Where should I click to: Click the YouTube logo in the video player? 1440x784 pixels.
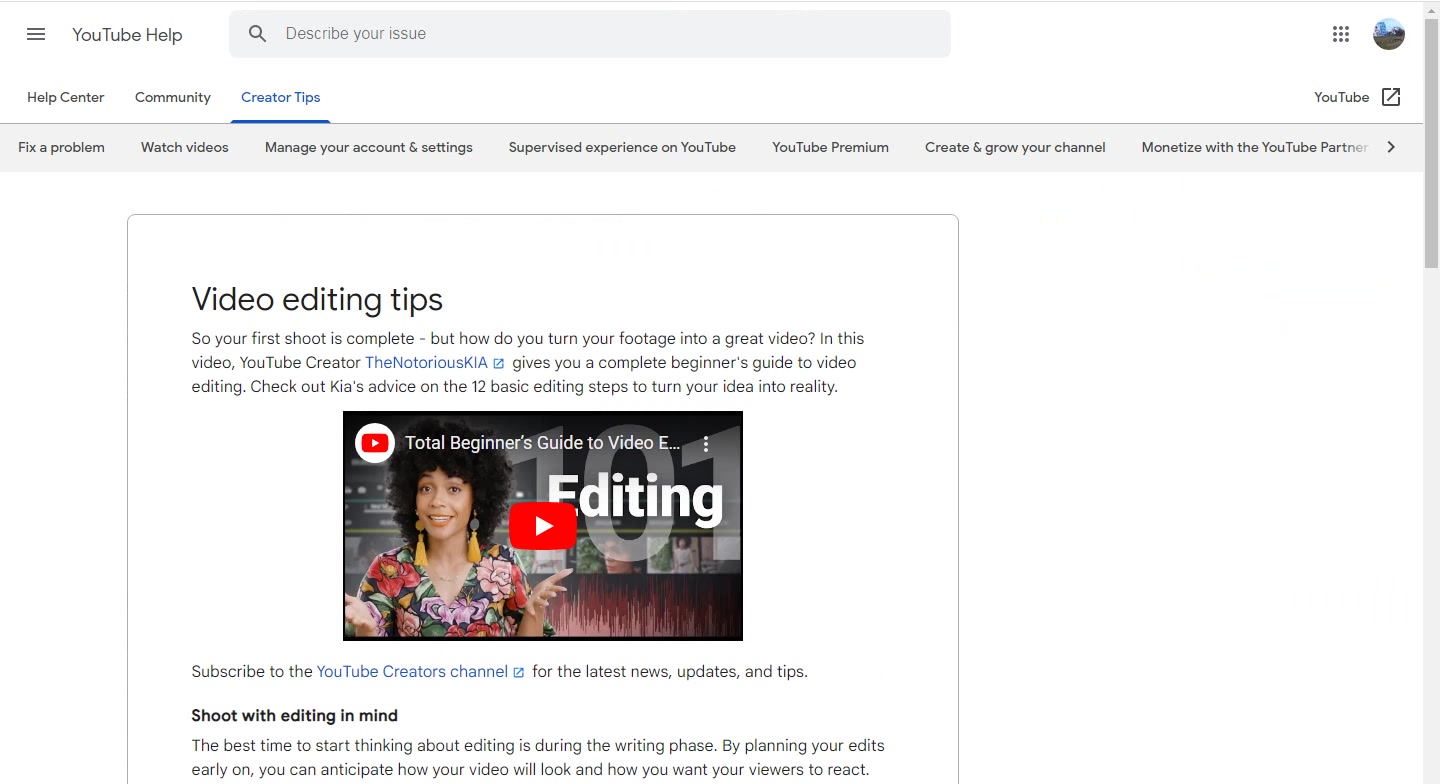coord(375,443)
